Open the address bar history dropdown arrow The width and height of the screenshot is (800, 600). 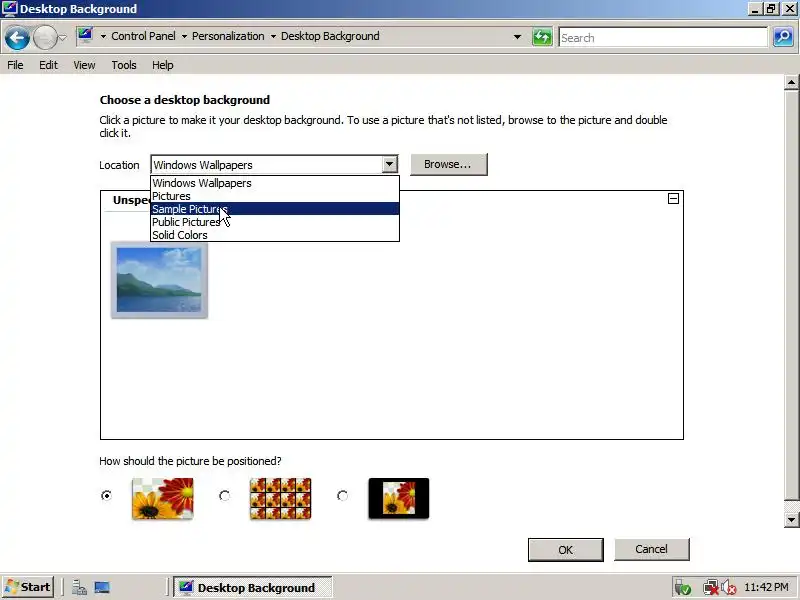pos(517,37)
